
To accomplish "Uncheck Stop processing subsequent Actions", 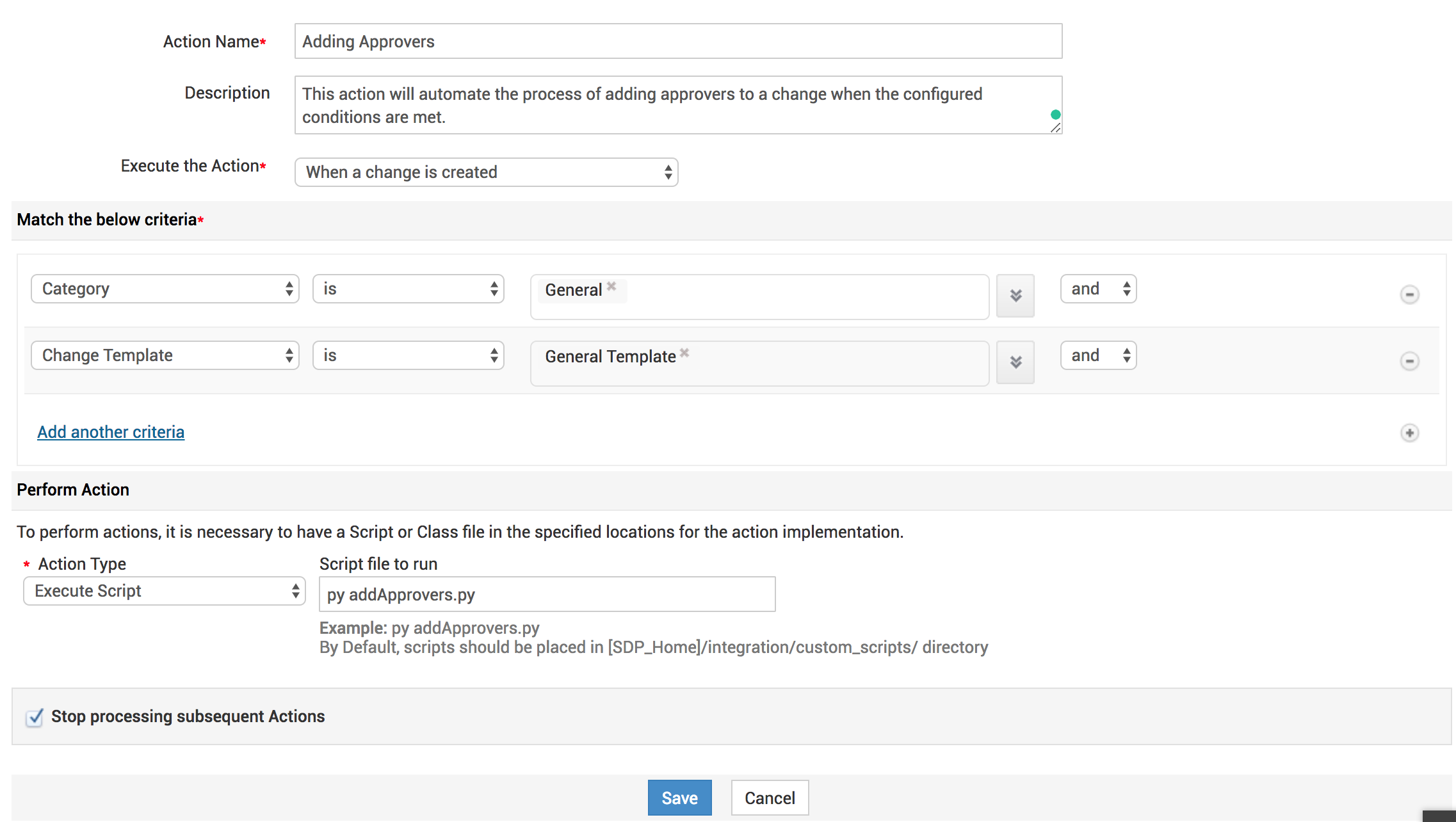I will (35, 717).
